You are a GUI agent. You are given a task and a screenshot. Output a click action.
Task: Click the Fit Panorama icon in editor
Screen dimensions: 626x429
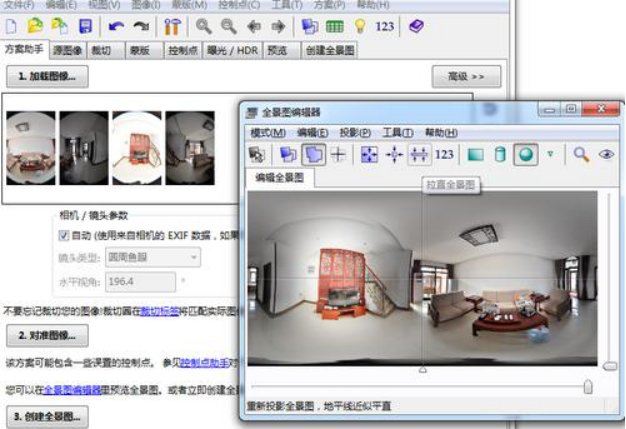pyautogui.click(x=369, y=154)
